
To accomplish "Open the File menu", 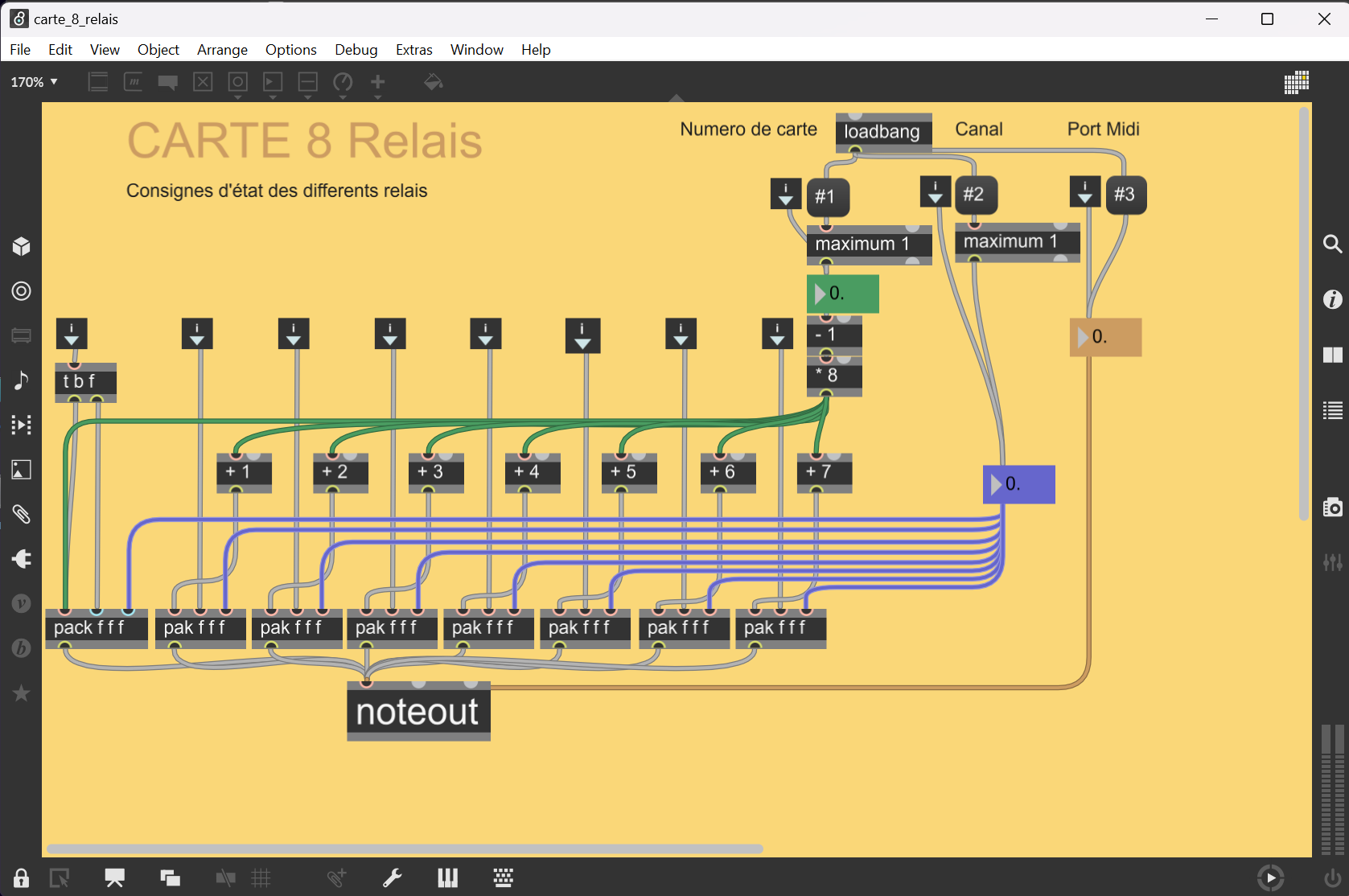I will click(x=20, y=49).
